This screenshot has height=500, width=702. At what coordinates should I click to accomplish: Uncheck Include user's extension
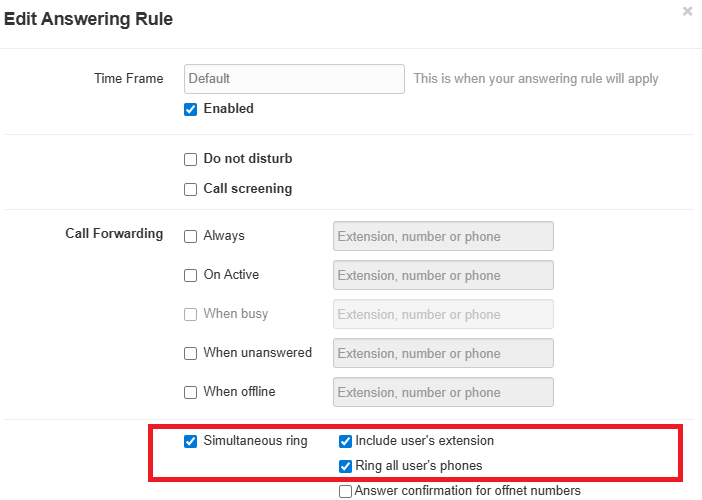[x=345, y=441]
